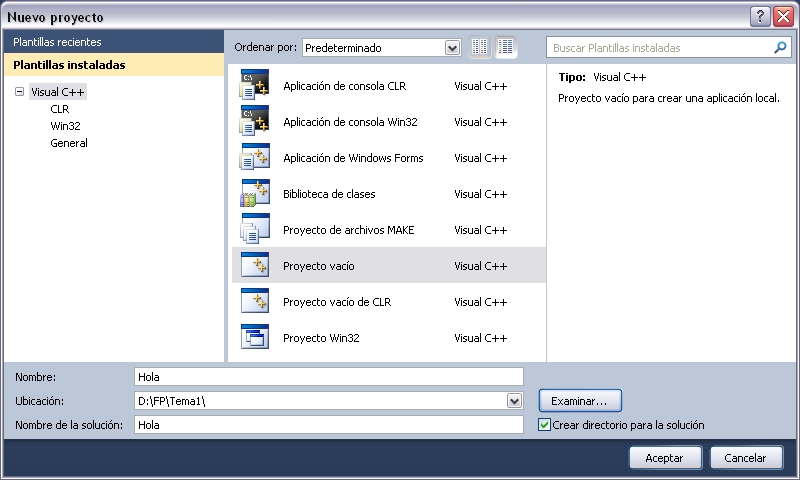Toggle Crear directorio para la solución checkbox
This screenshot has width=800, height=480.
544,424
